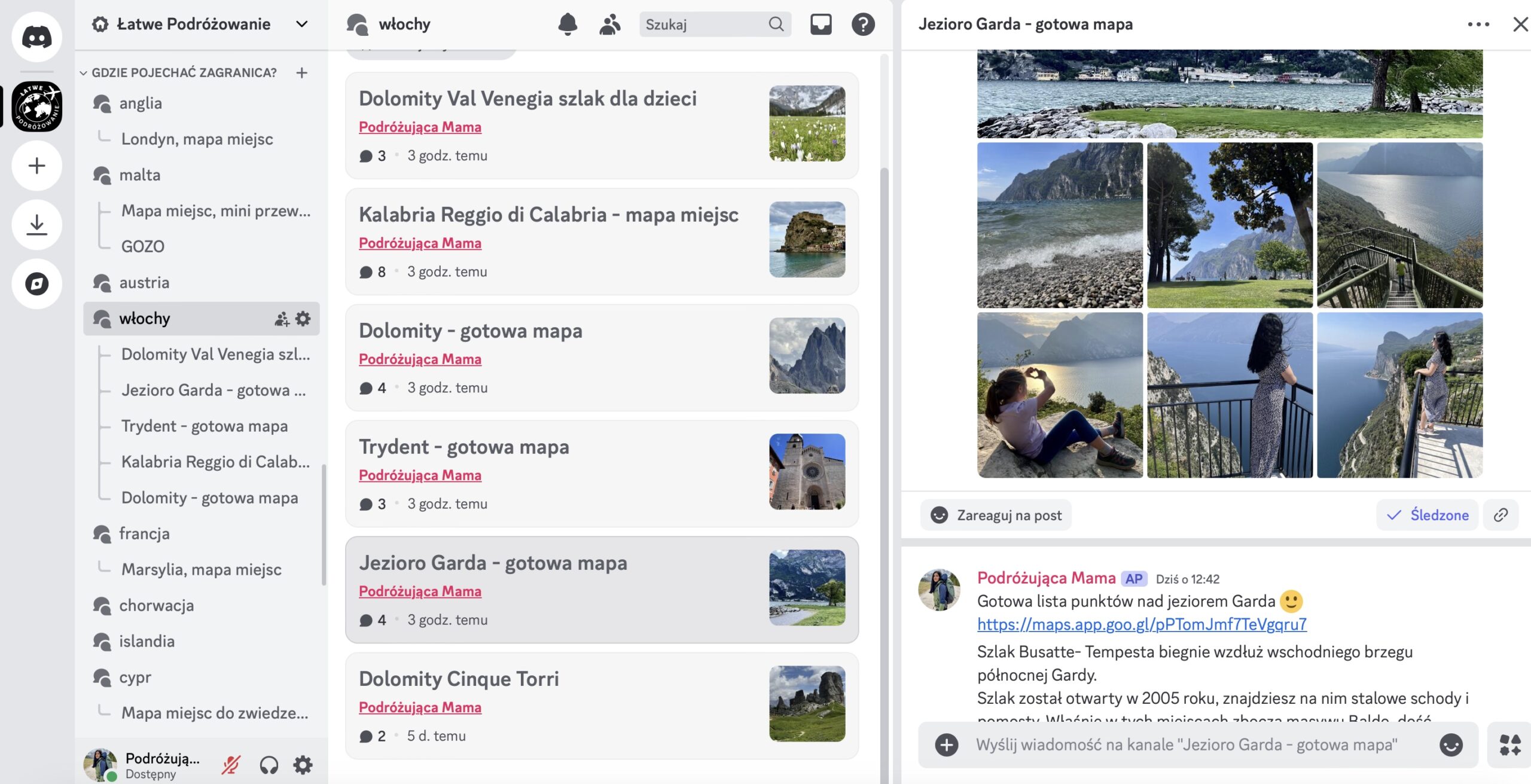This screenshot has height=784, width=1531.
Task: Open apps launcher beside message box
Action: tap(1510, 745)
